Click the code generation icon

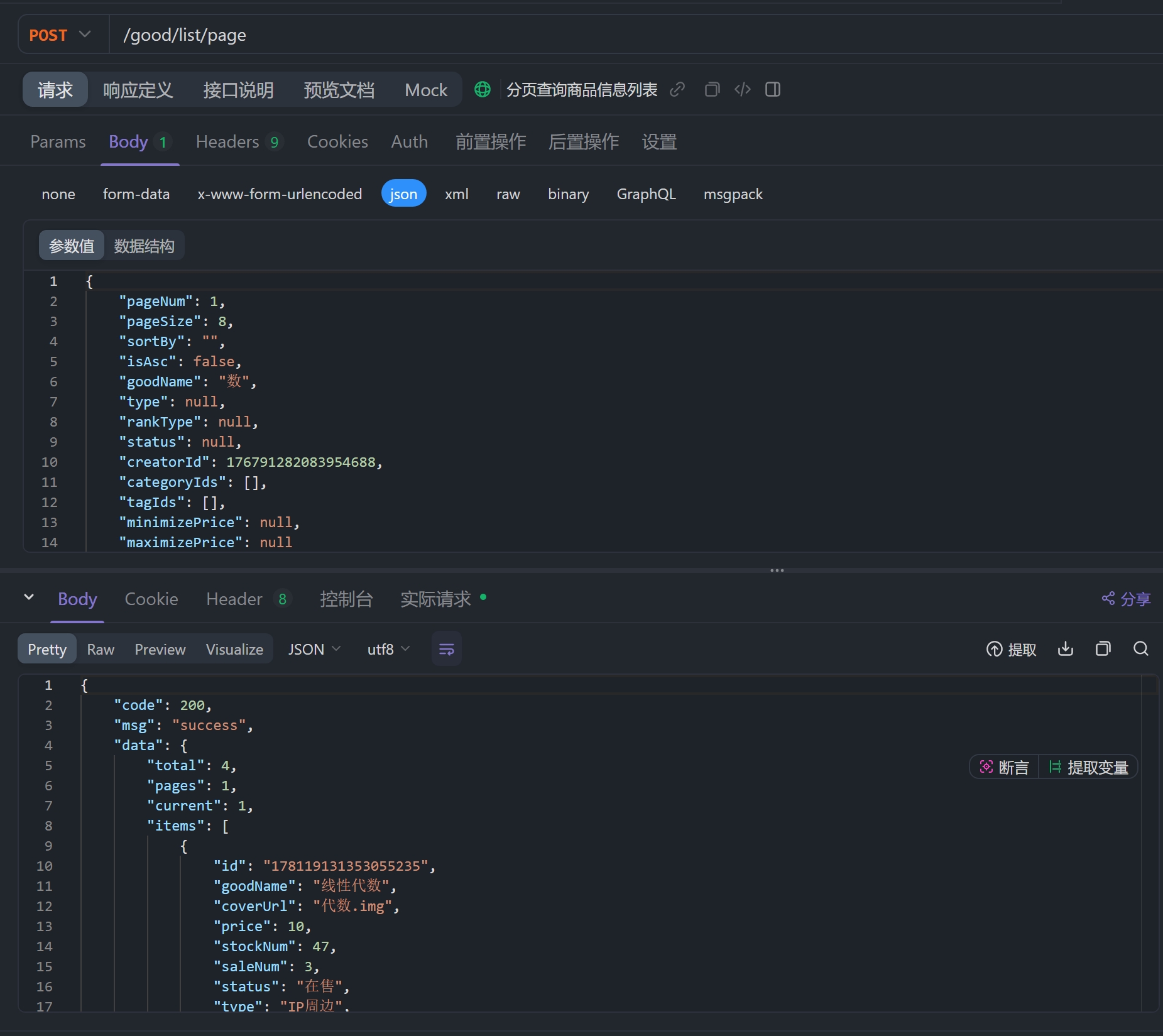click(742, 90)
